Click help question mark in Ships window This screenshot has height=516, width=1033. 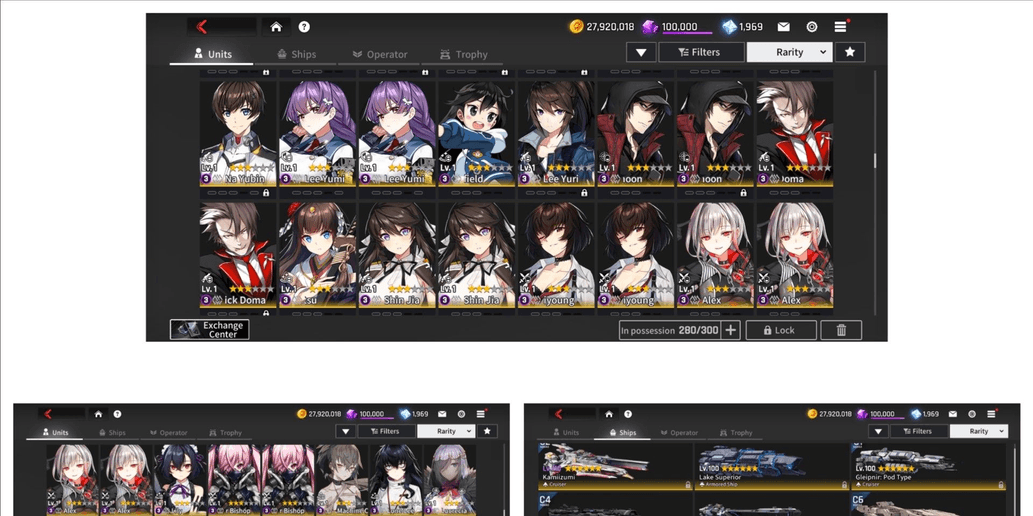[x=628, y=414]
